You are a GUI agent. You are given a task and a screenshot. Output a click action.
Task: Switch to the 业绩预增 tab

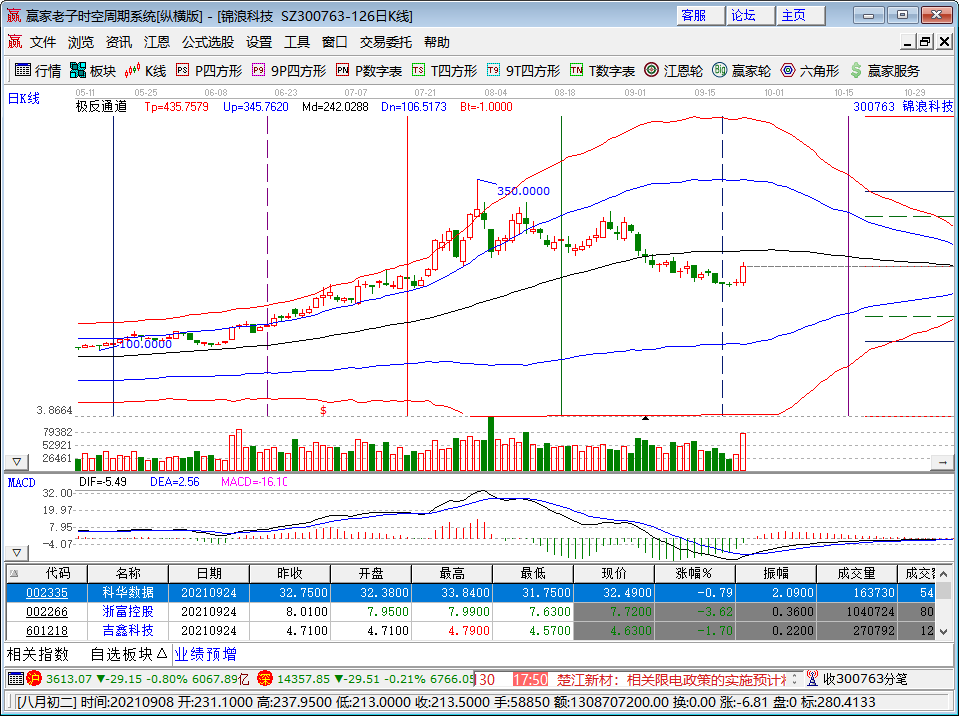coord(206,654)
